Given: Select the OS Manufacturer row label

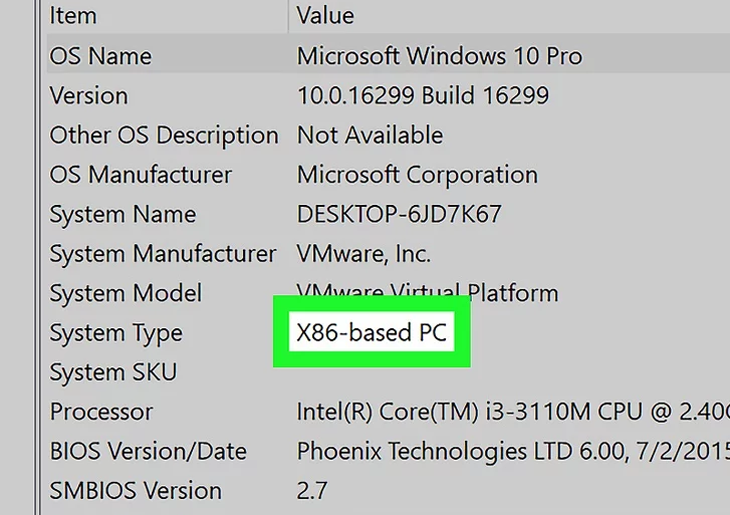Looking at the screenshot, I should (x=140, y=174).
